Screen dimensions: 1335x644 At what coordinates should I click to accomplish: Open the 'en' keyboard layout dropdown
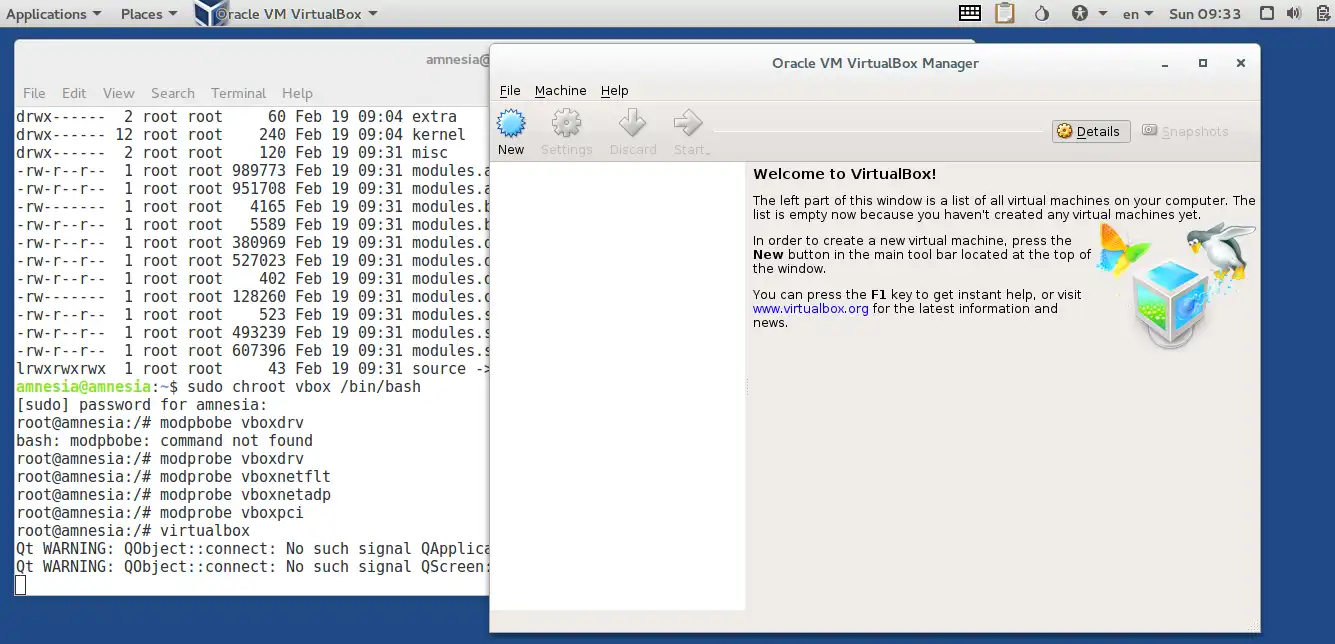click(1137, 14)
